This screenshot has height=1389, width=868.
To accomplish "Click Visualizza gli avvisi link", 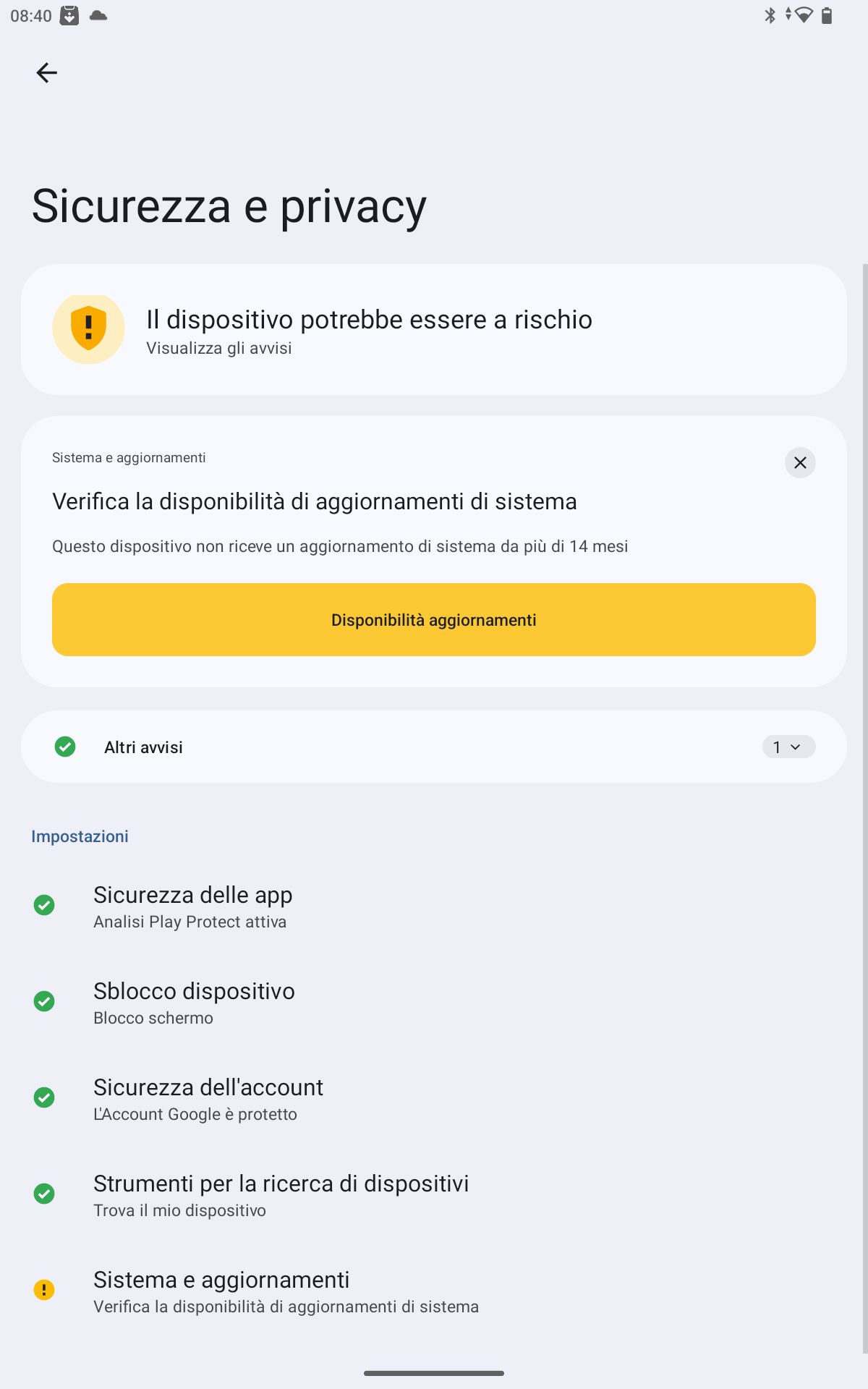I will pos(219,349).
